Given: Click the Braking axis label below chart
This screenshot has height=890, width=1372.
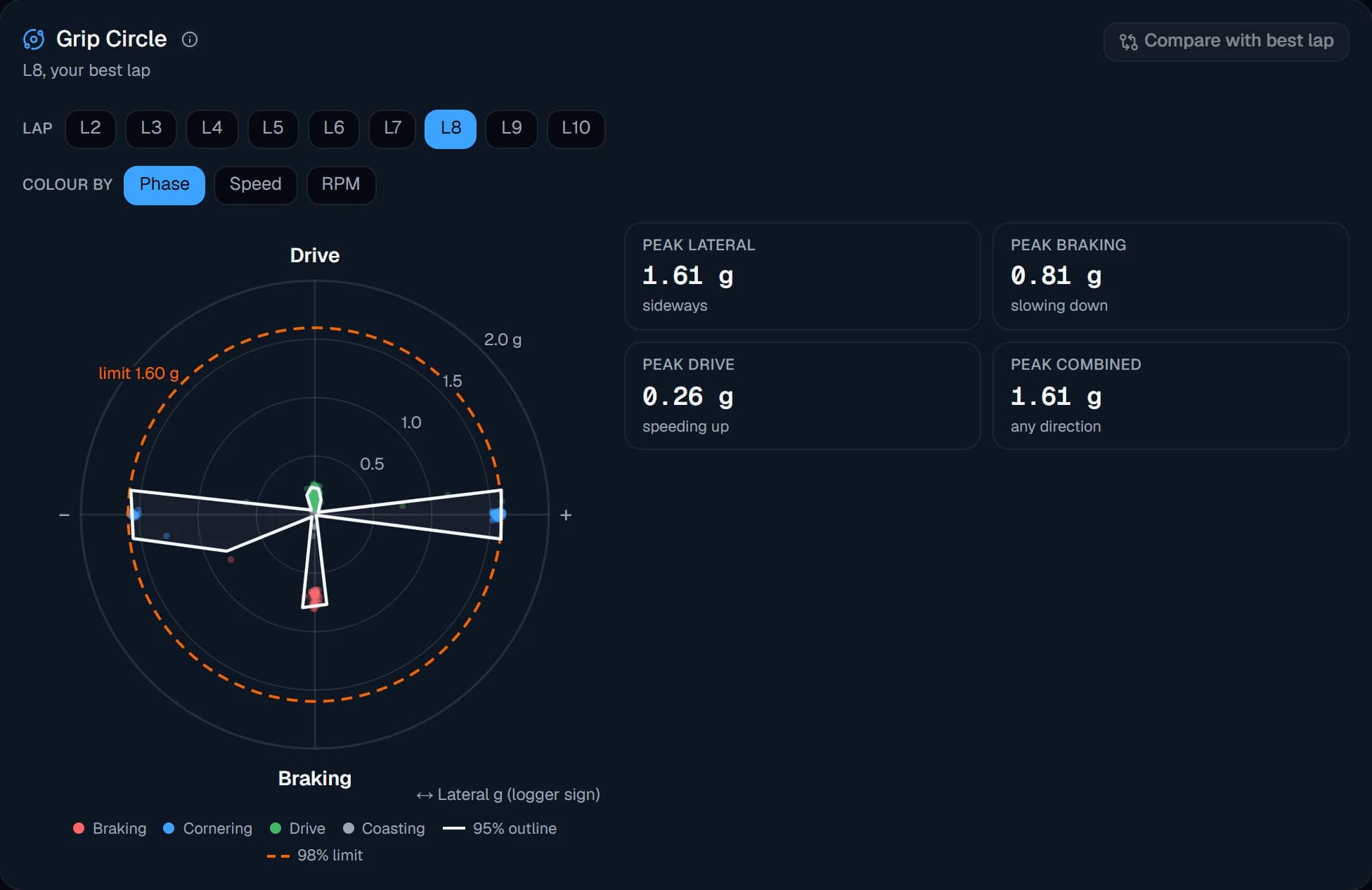Looking at the screenshot, I should (315, 778).
